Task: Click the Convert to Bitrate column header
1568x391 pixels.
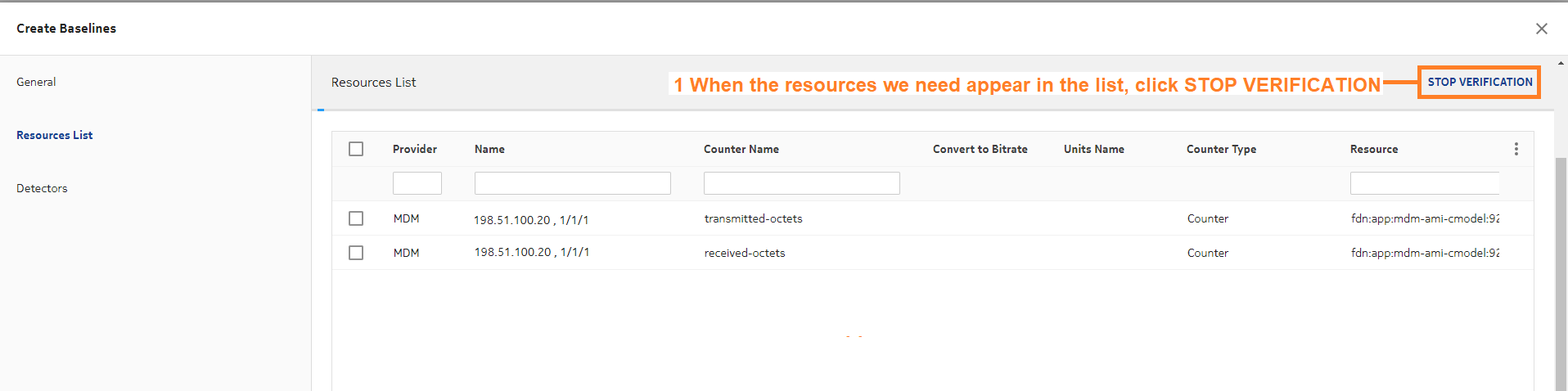Action: point(980,149)
